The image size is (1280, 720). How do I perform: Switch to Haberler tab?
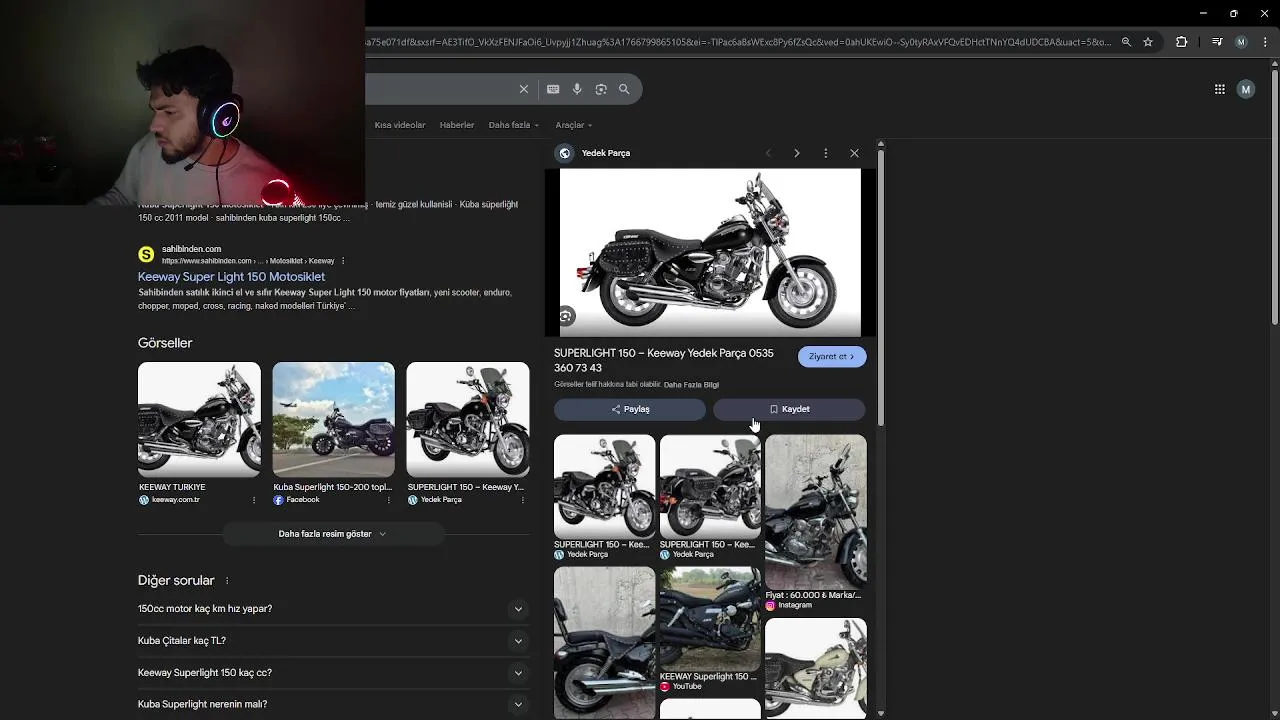pyautogui.click(x=457, y=125)
